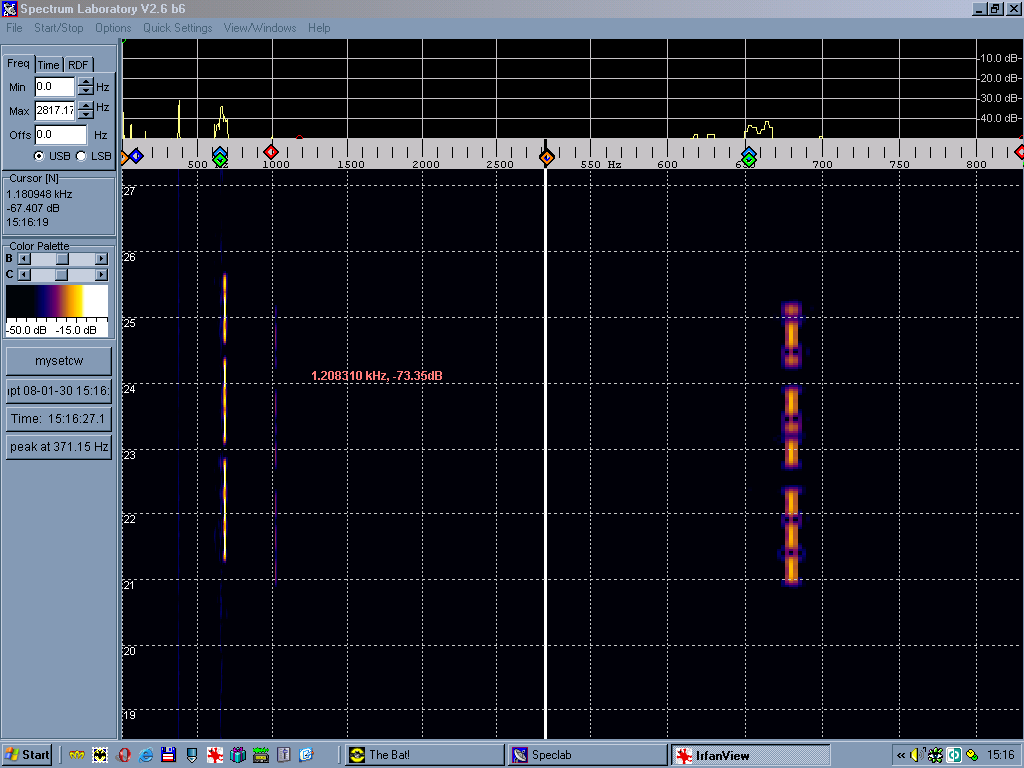1024x768 pixels.
Task: Open the Help menu
Action: point(319,28)
